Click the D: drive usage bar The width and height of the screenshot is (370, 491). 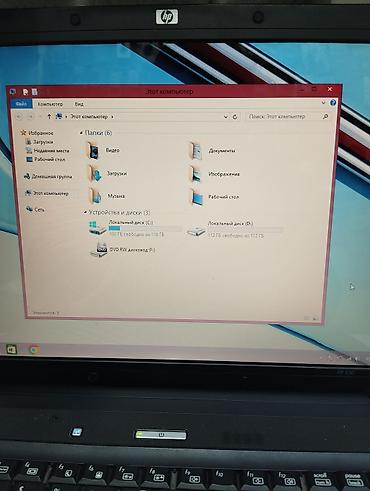coord(245,230)
